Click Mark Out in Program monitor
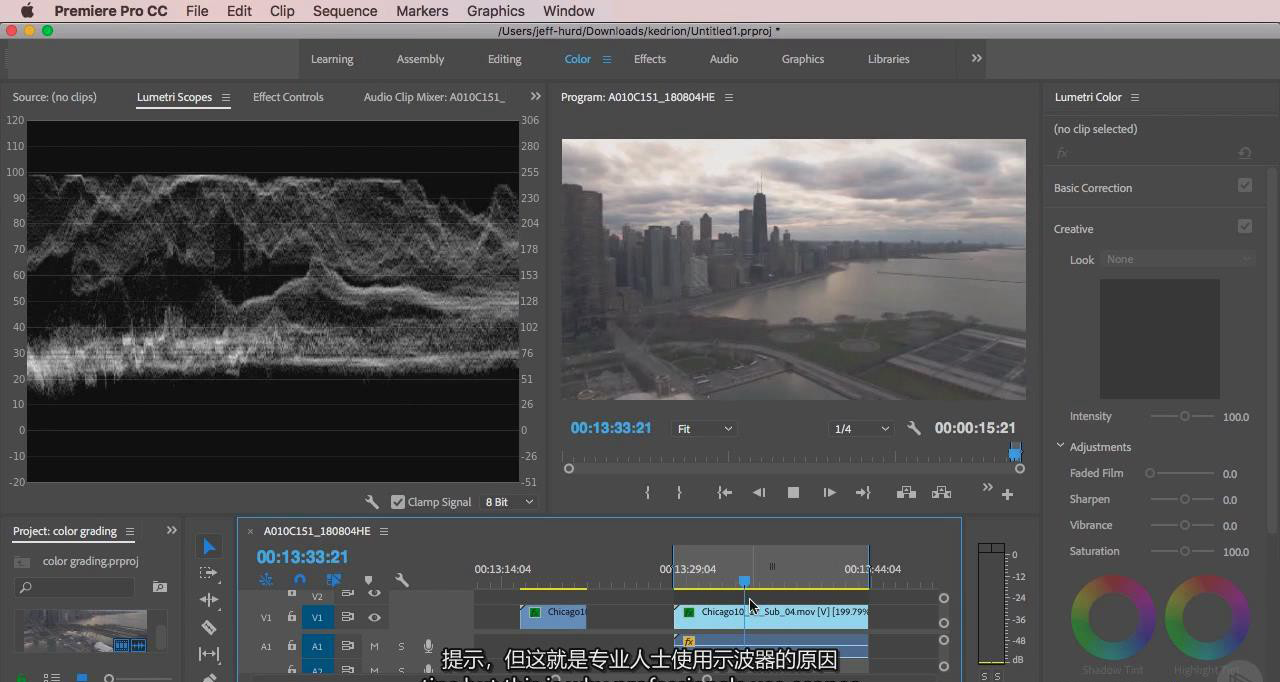 tap(679, 493)
